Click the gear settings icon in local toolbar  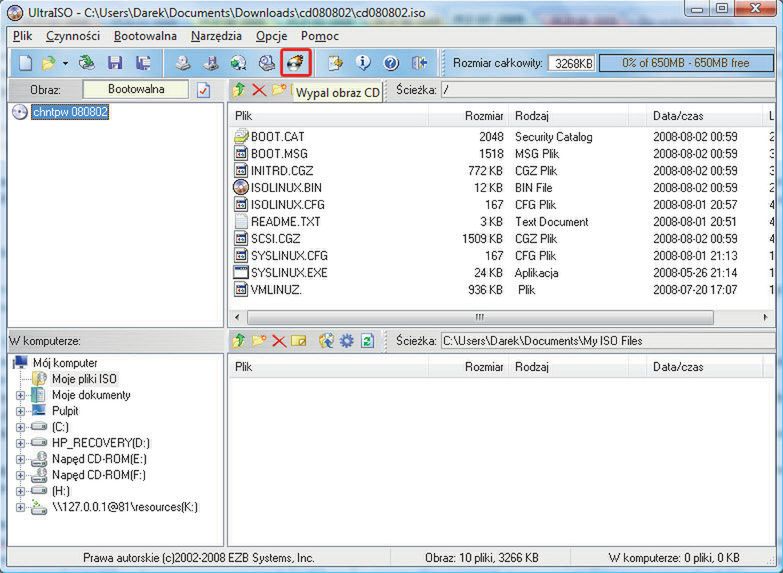point(346,341)
